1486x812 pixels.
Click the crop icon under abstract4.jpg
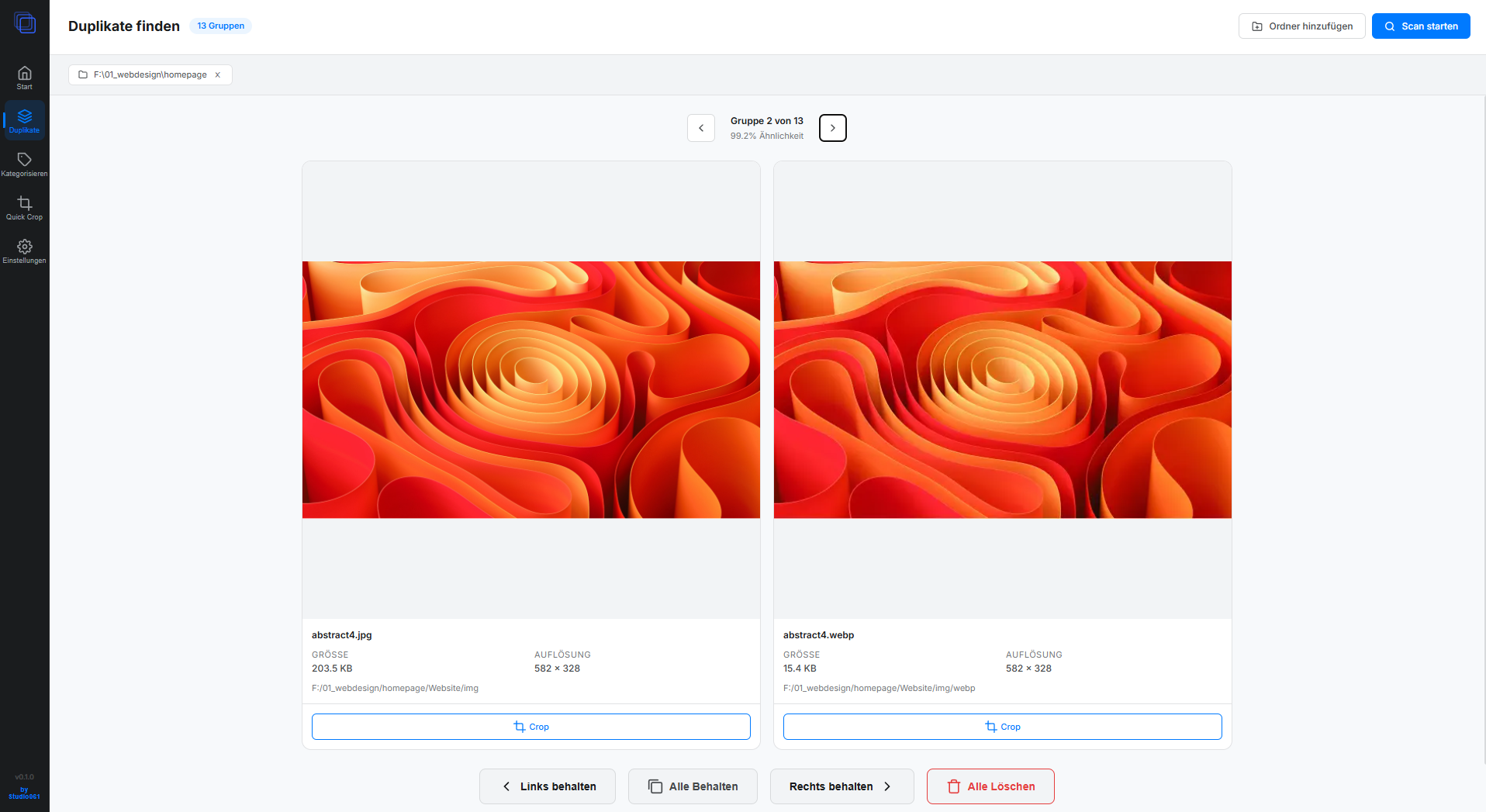[x=518, y=727]
